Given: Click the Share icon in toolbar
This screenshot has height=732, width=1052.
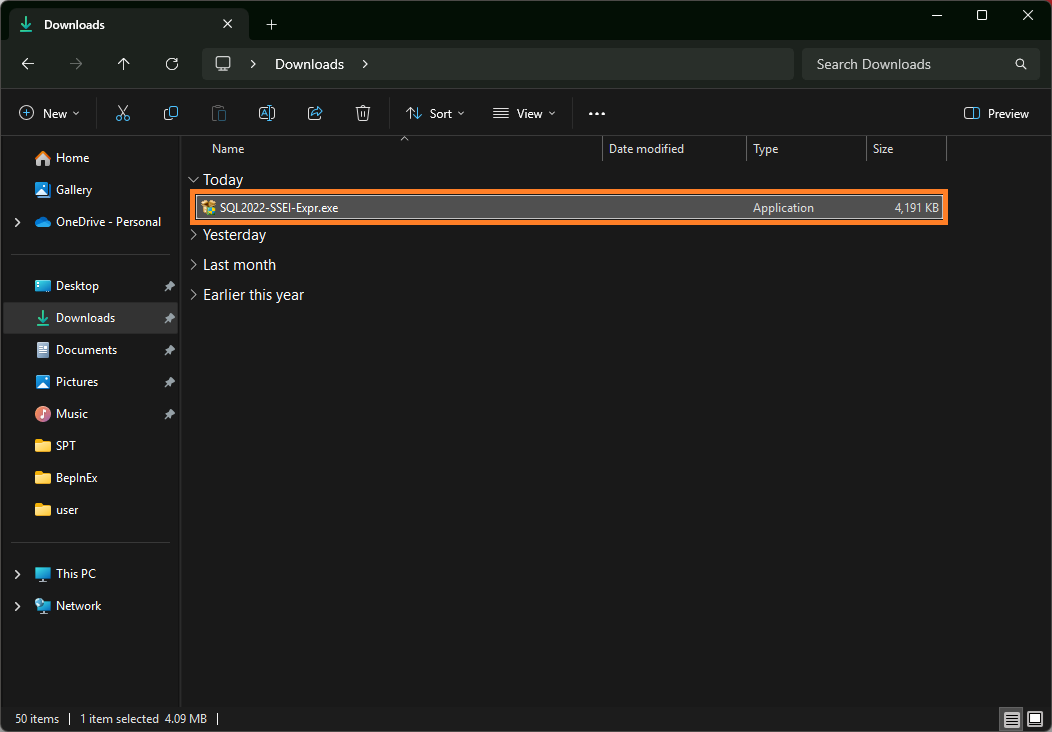Looking at the screenshot, I should pyautogui.click(x=315, y=114).
